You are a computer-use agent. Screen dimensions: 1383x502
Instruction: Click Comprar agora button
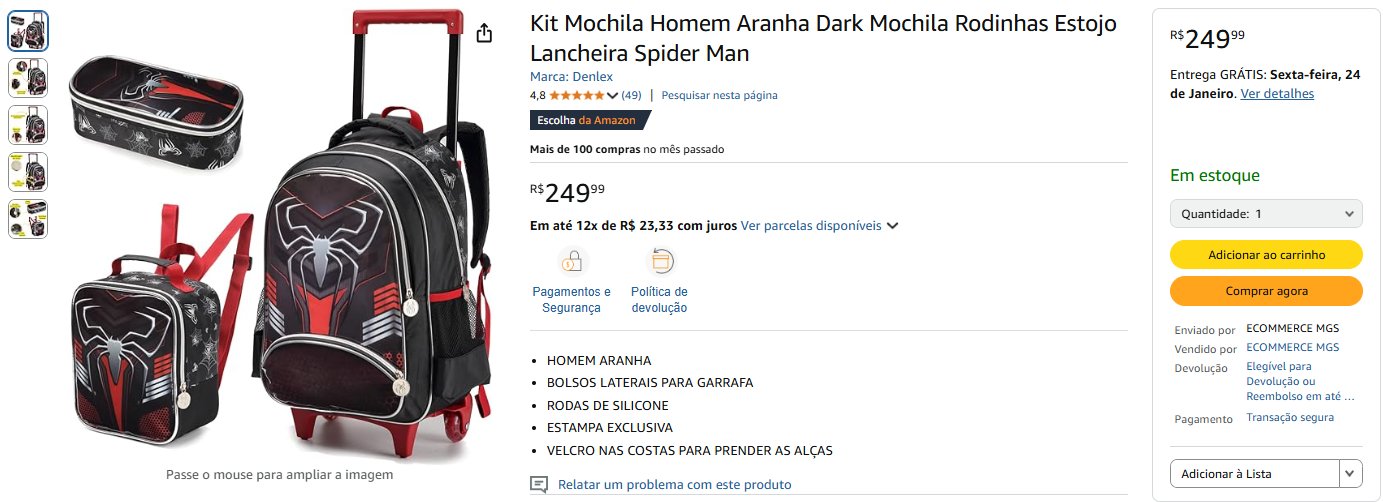tap(1266, 291)
